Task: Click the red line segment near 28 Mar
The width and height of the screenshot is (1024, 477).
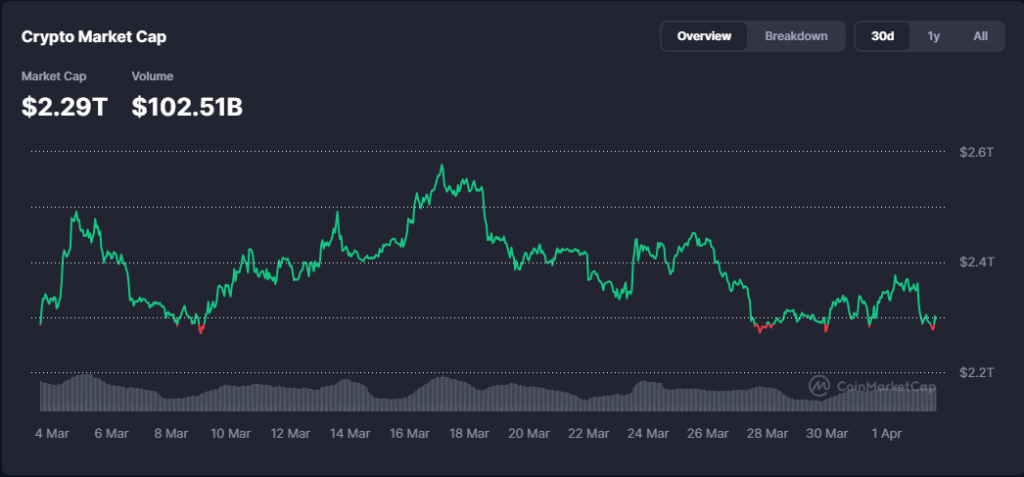Action: [x=764, y=327]
